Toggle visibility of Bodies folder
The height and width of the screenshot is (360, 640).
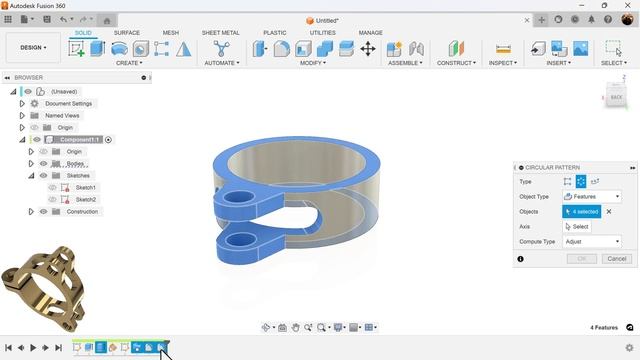point(43,164)
